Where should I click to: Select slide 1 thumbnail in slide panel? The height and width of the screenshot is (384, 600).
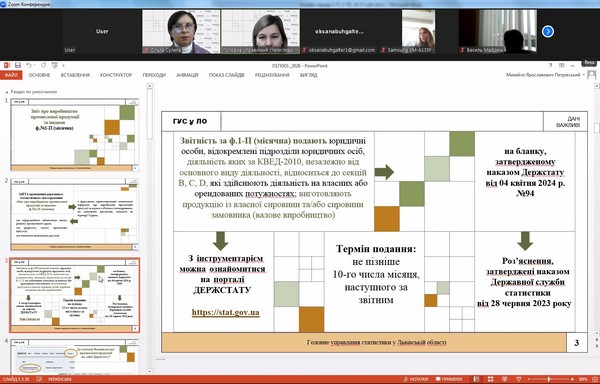click(x=74, y=134)
